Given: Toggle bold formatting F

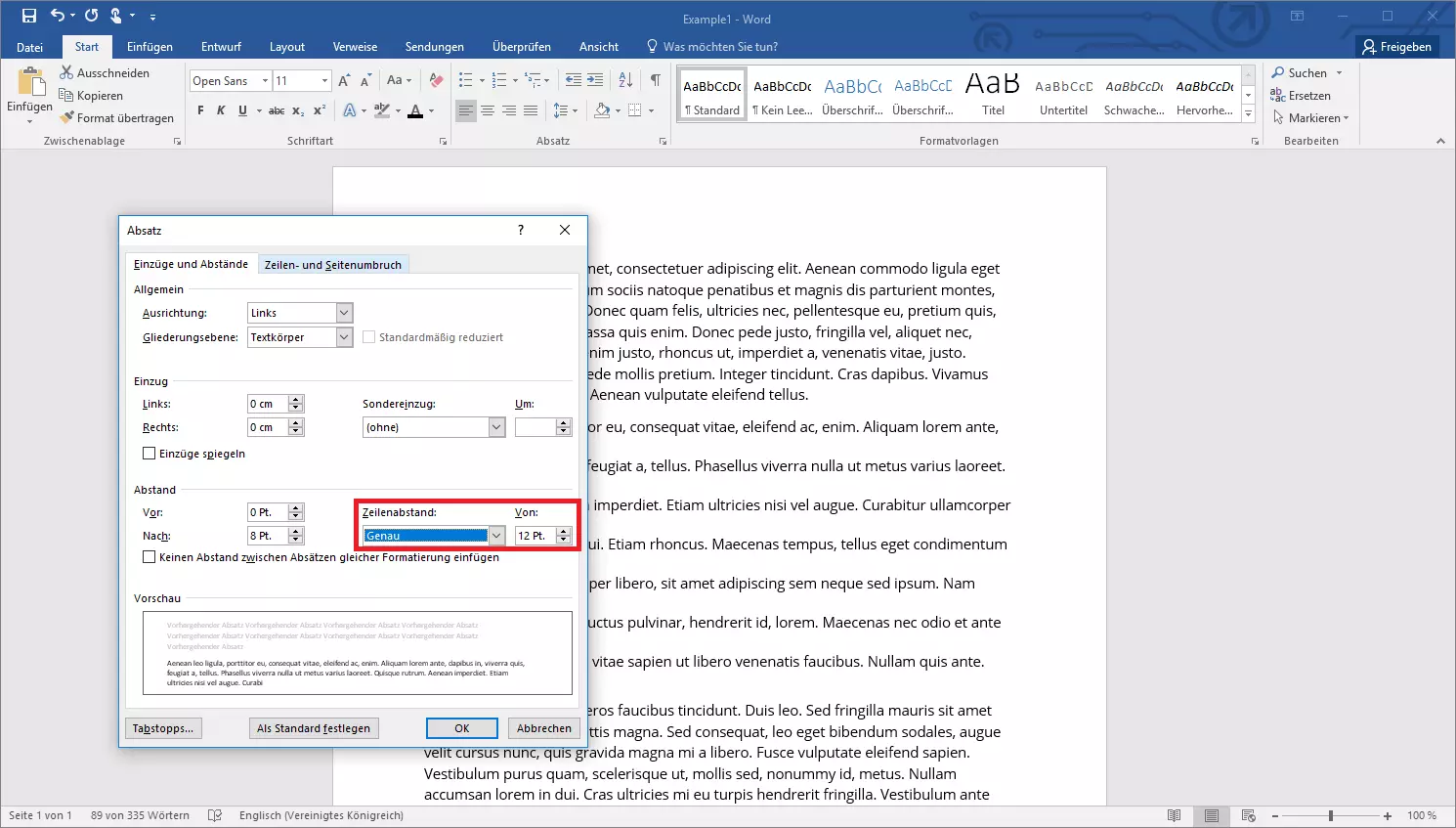Looking at the screenshot, I should [200, 110].
